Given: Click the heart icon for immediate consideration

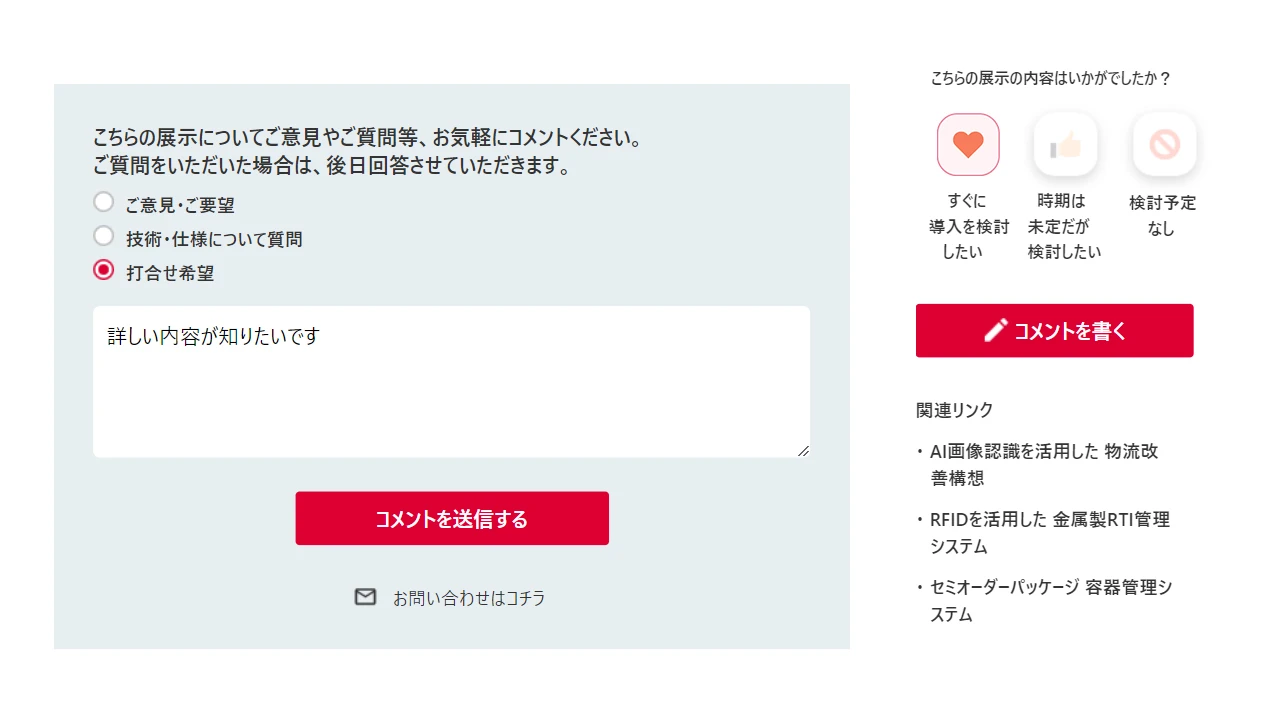Looking at the screenshot, I should [x=968, y=144].
